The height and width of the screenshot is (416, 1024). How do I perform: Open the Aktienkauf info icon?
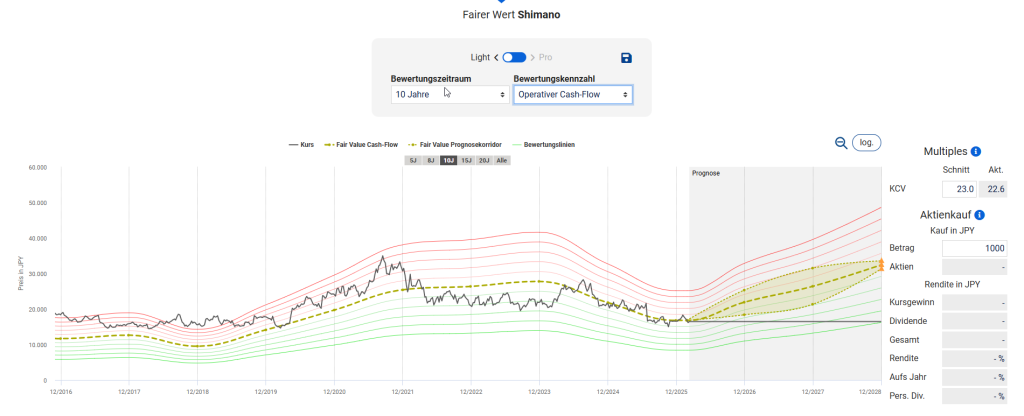click(979, 215)
